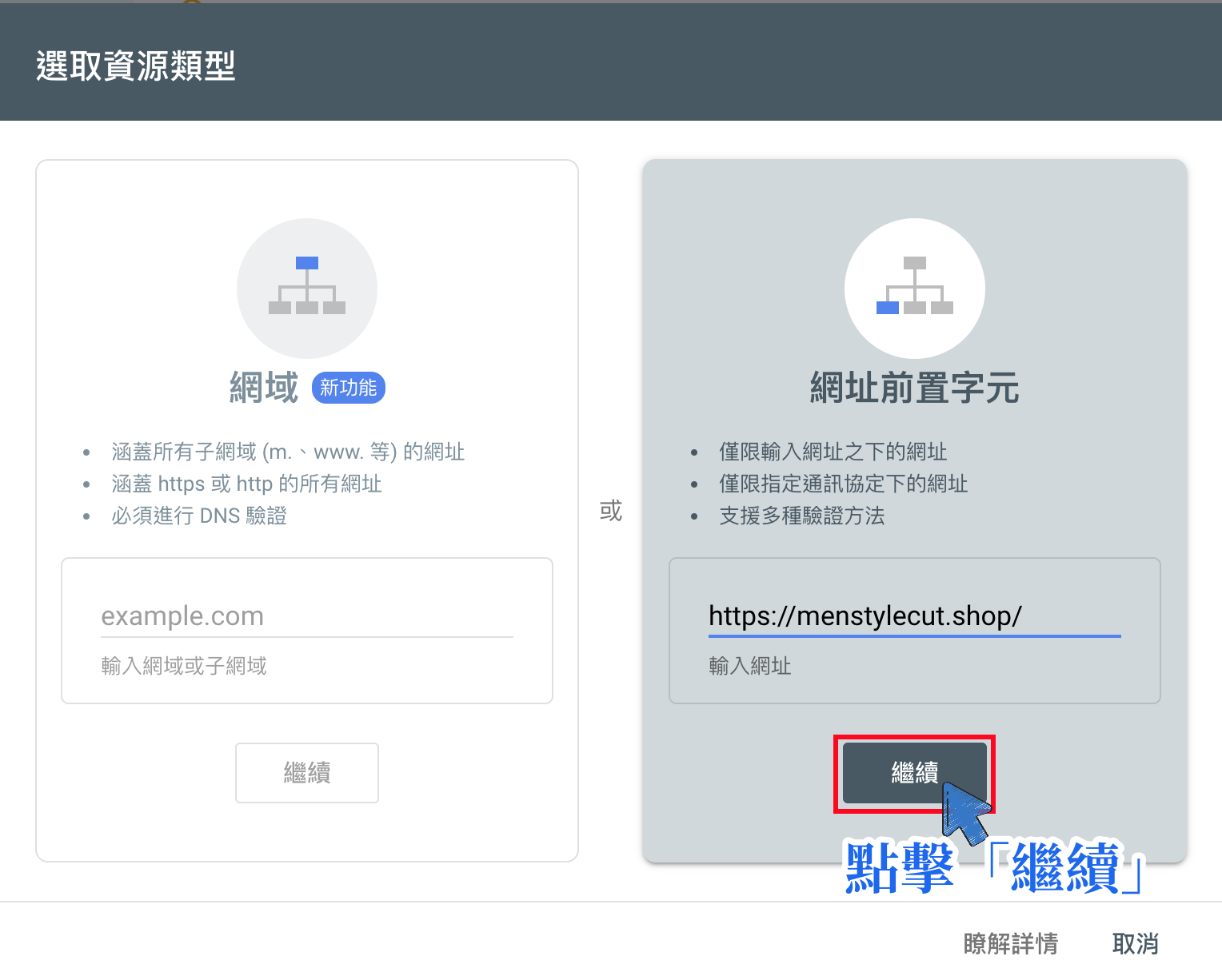Select the 網址前置字元 card heading

click(915, 388)
